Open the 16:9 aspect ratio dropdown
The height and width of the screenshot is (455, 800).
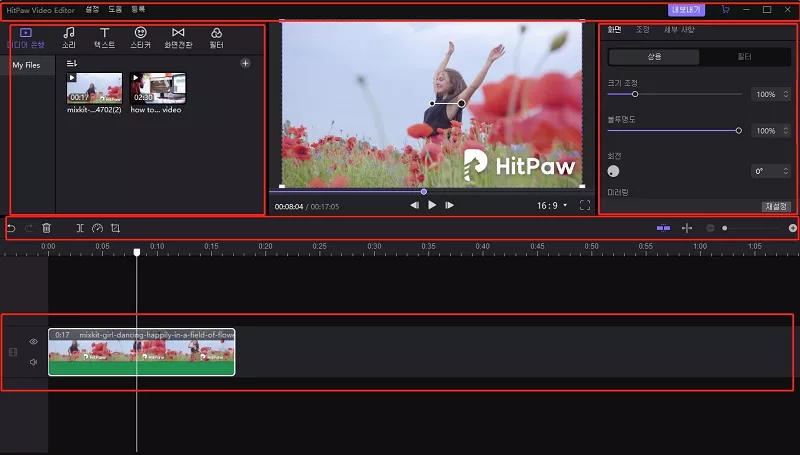[x=552, y=205]
